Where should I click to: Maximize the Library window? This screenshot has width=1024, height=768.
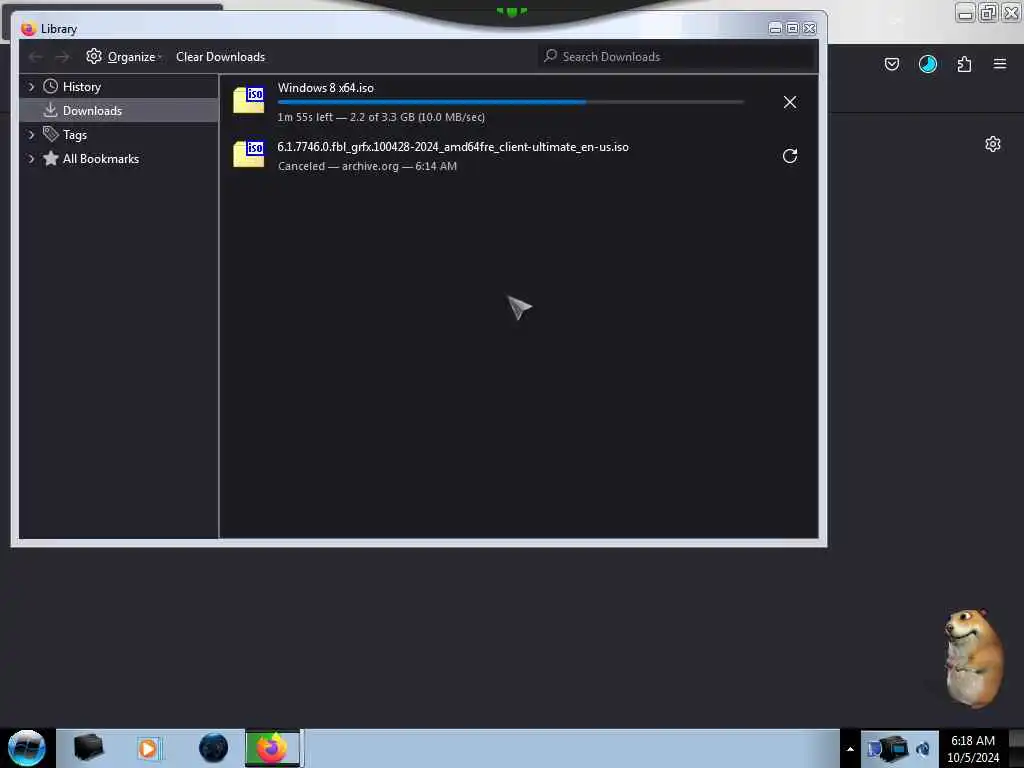[x=792, y=28]
